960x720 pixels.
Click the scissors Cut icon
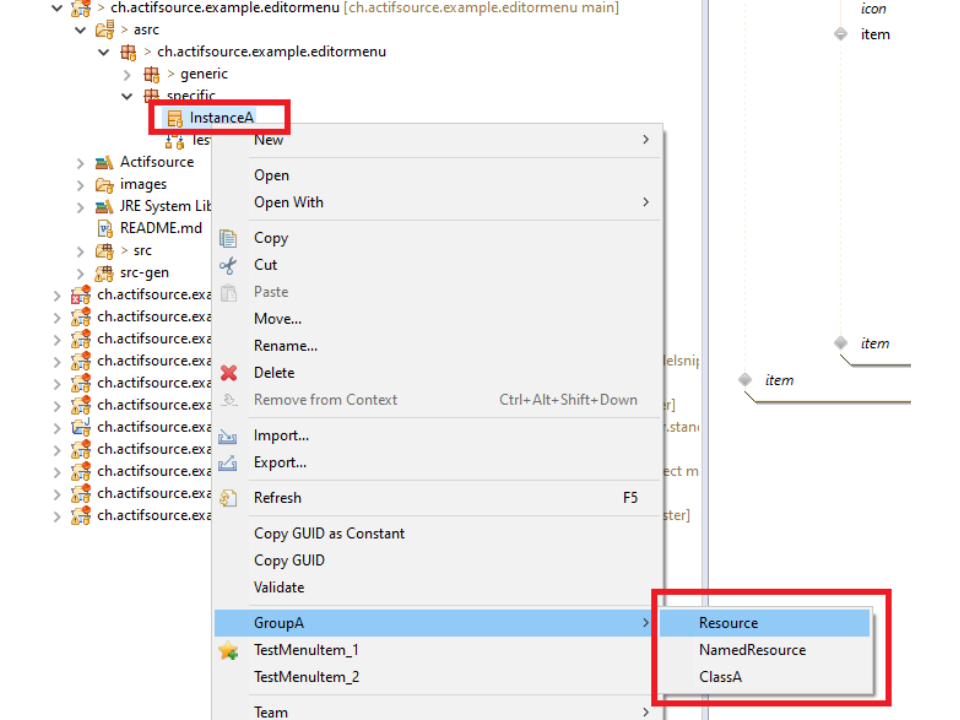[x=228, y=265]
